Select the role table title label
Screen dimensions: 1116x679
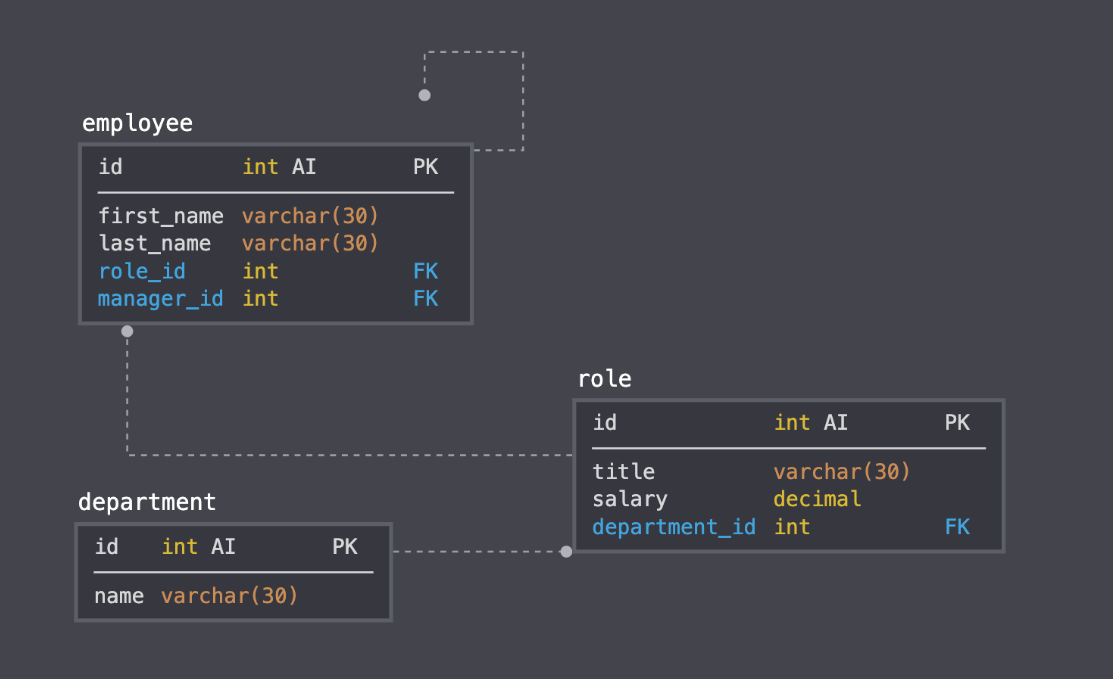[604, 379]
